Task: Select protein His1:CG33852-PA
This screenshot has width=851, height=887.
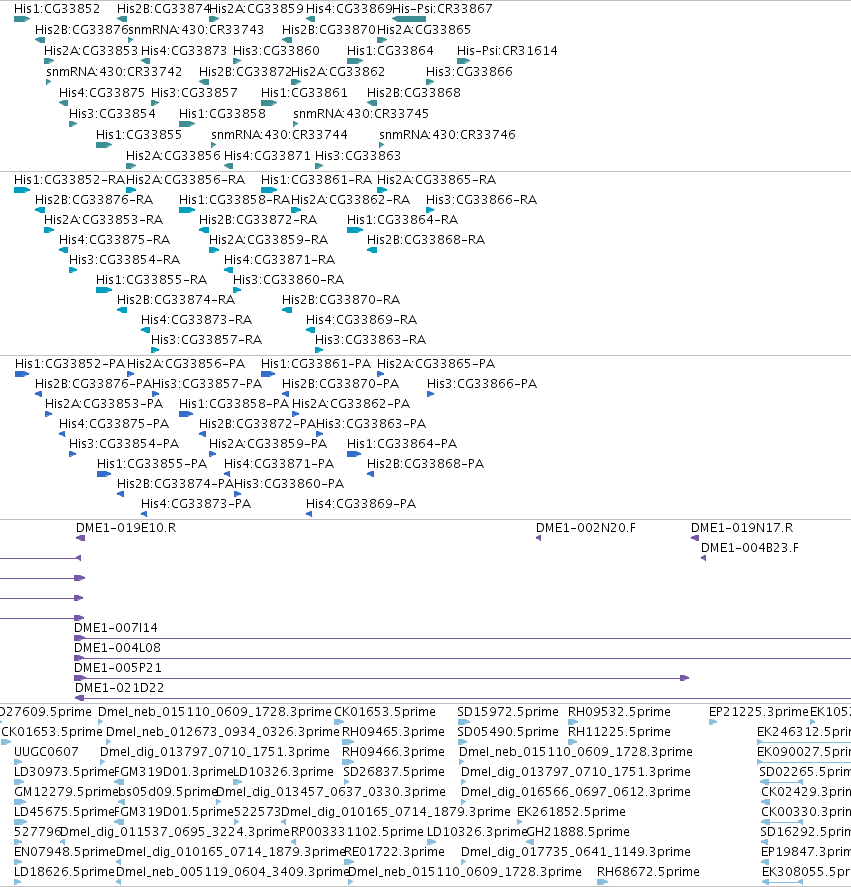Action: [x=70, y=364]
